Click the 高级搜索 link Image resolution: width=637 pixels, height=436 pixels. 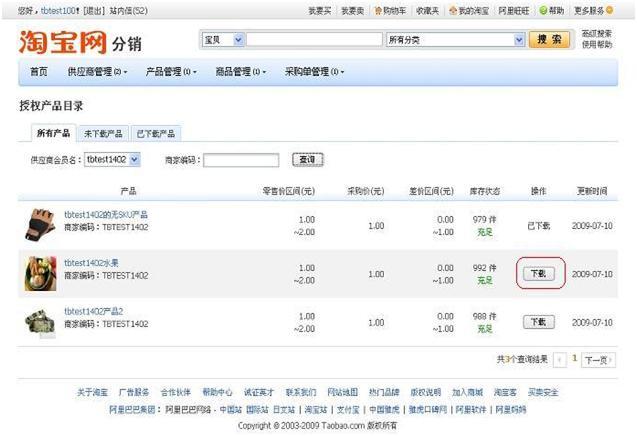pyautogui.click(x=596, y=34)
